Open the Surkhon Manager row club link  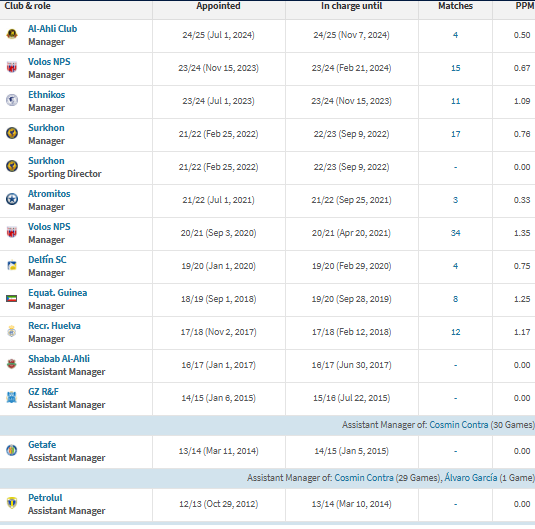point(46,128)
